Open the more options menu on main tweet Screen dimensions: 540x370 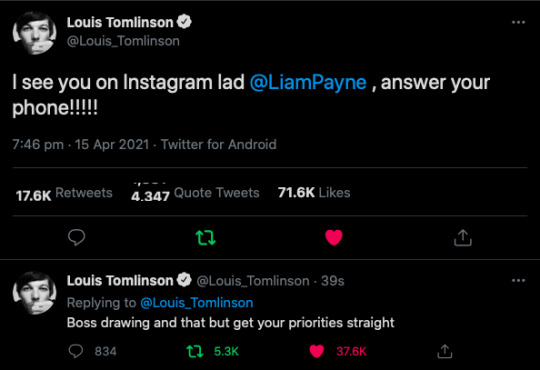(x=518, y=22)
